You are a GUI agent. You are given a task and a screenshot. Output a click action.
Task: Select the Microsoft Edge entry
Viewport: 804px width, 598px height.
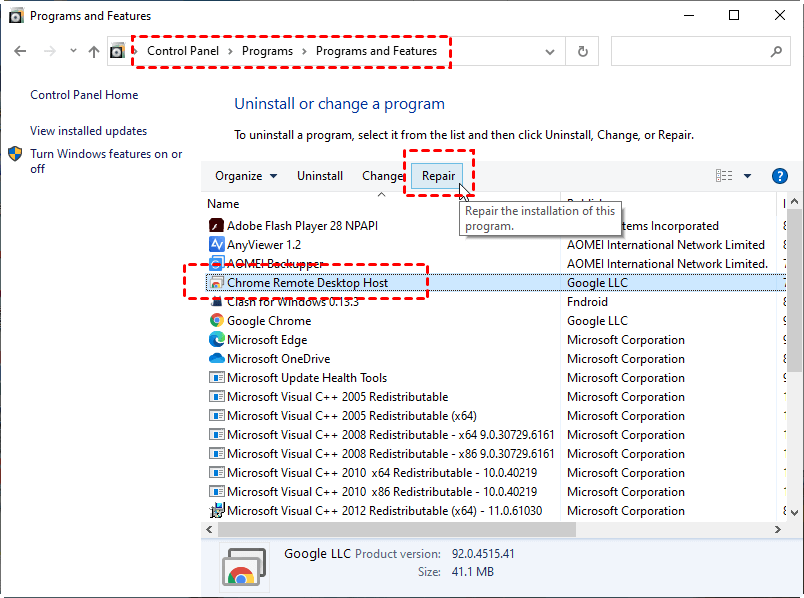(267, 340)
